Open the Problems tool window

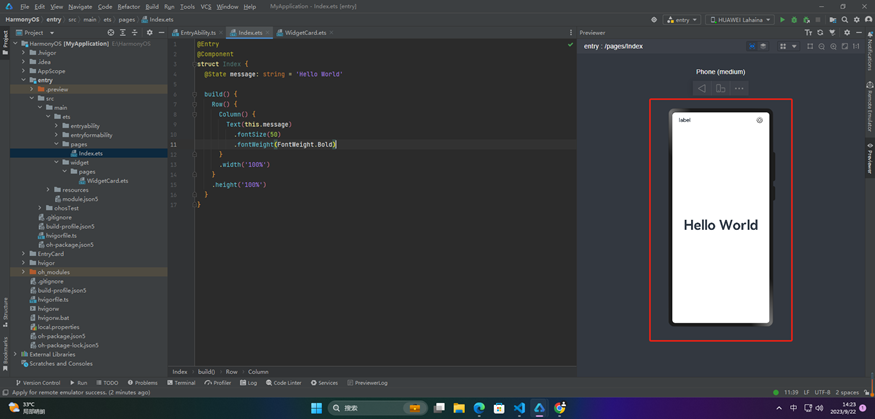[x=143, y=383]
